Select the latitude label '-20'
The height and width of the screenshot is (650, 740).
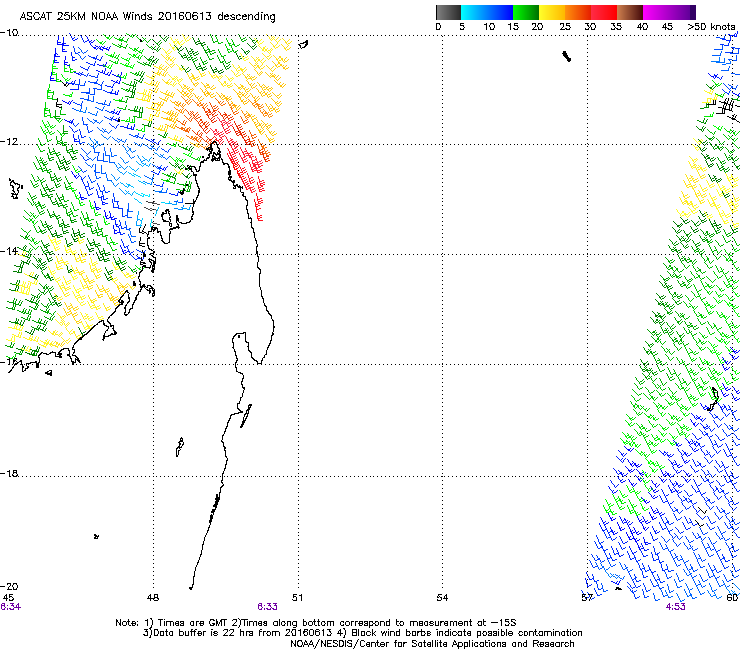point(9,586)
